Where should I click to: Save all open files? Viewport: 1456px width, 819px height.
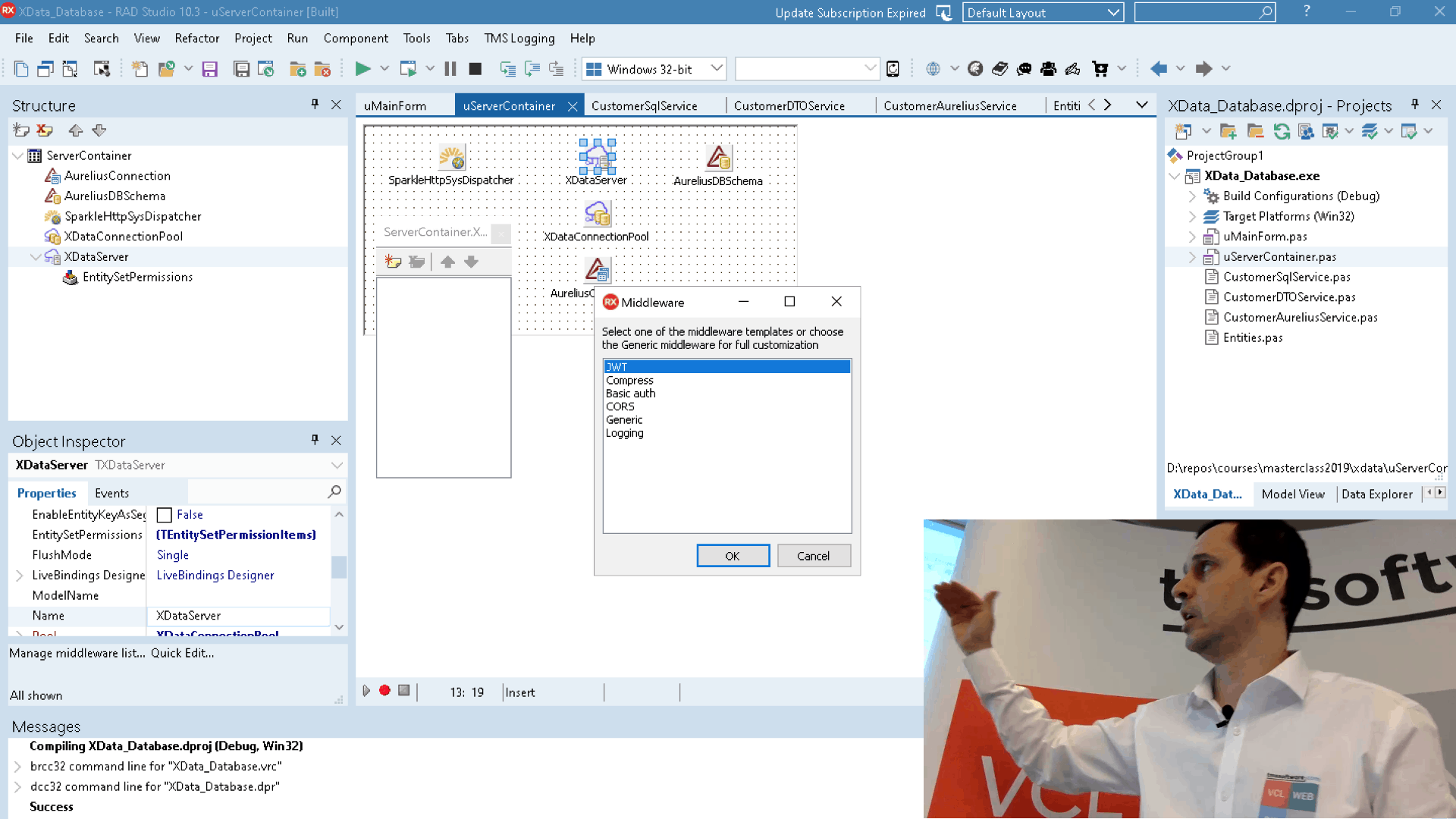tap(242, 68)
